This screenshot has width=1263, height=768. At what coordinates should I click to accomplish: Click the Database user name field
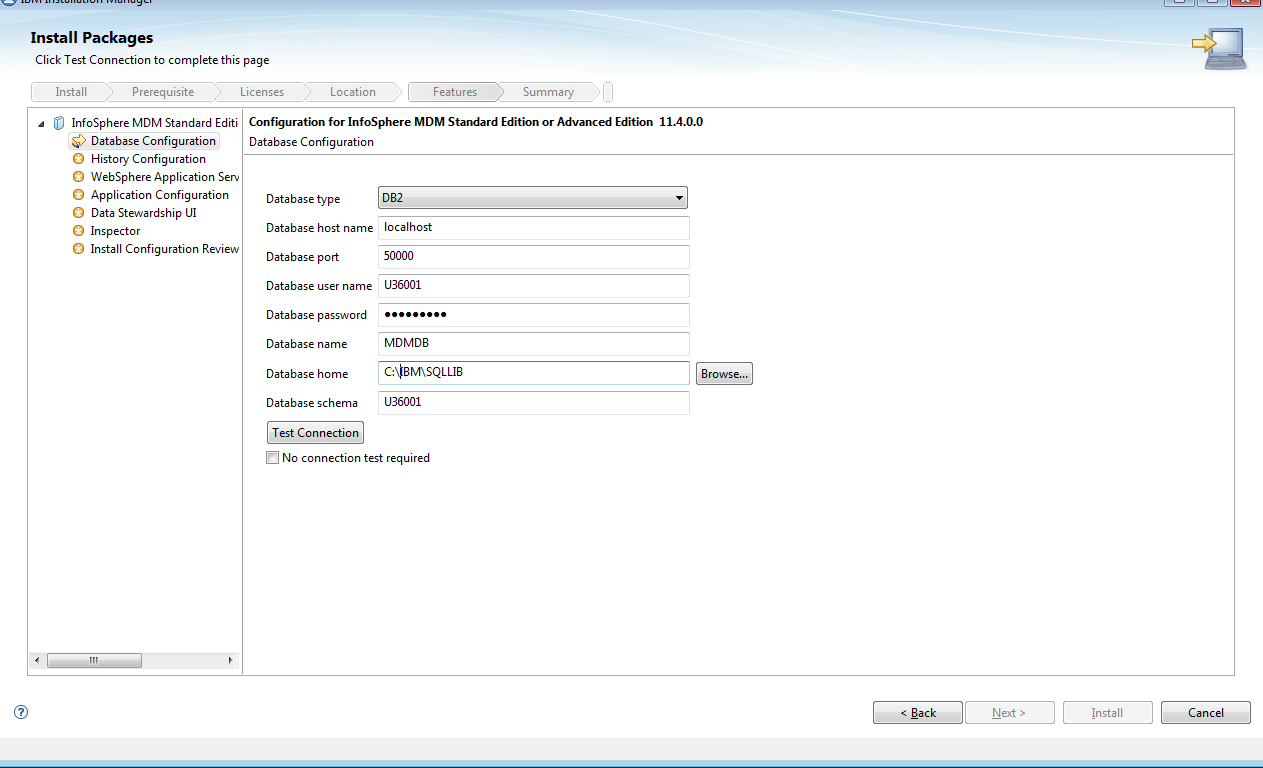534,286
